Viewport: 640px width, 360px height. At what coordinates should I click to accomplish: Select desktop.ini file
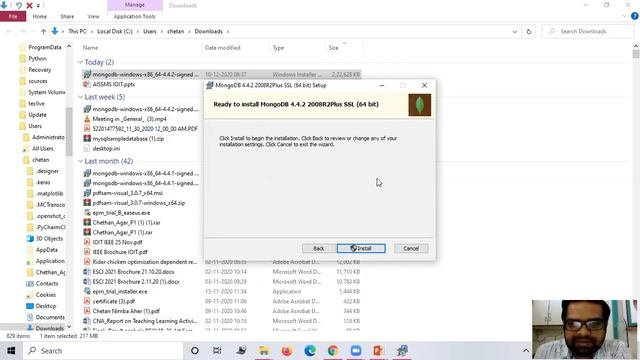click(x=106, y=149)
